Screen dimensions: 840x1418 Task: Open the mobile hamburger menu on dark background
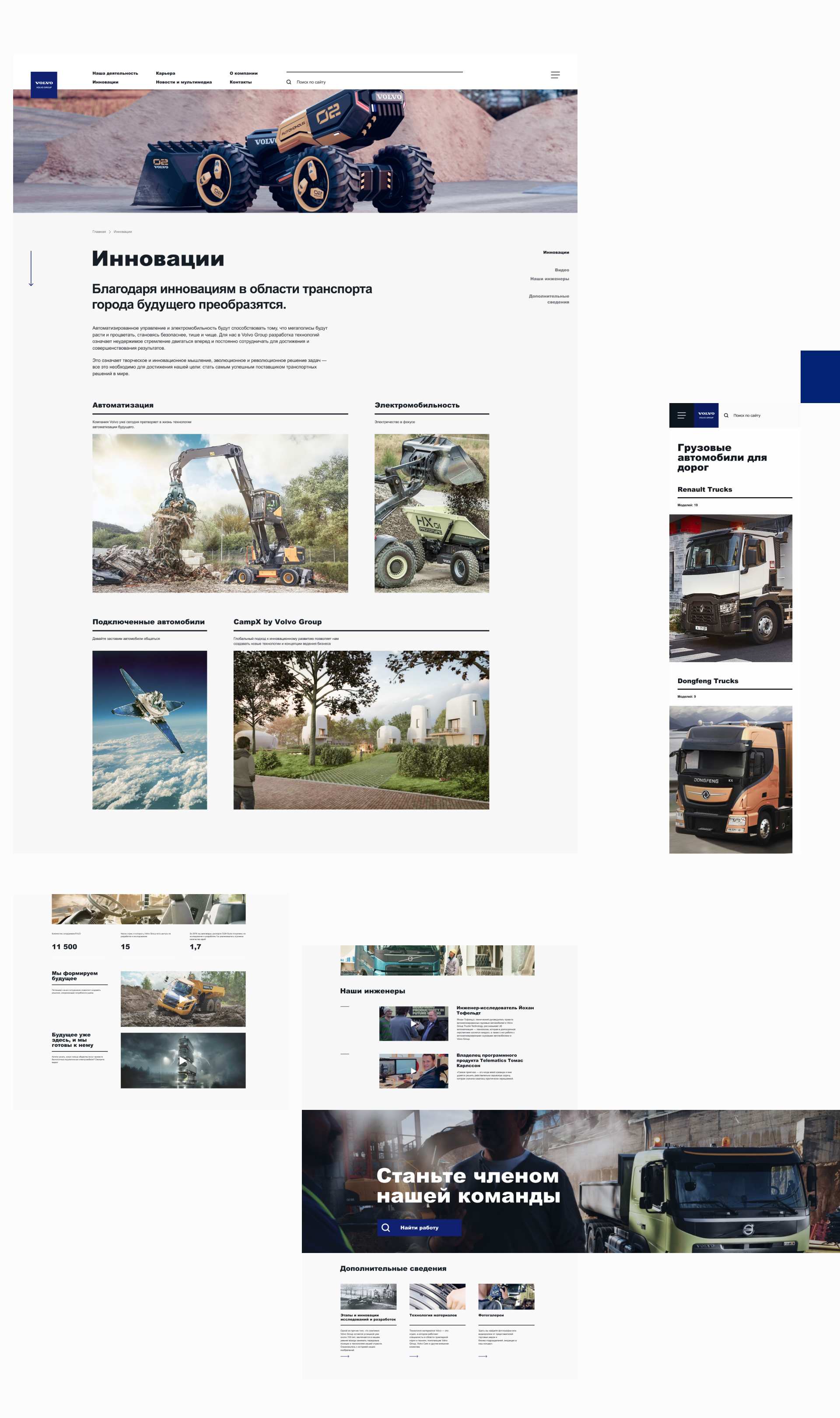tap(681, 415)
